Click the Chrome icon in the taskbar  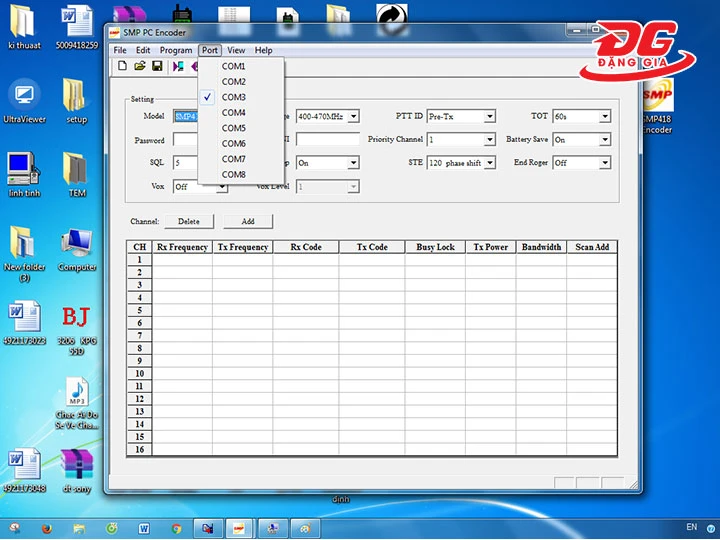coord(176,527)
